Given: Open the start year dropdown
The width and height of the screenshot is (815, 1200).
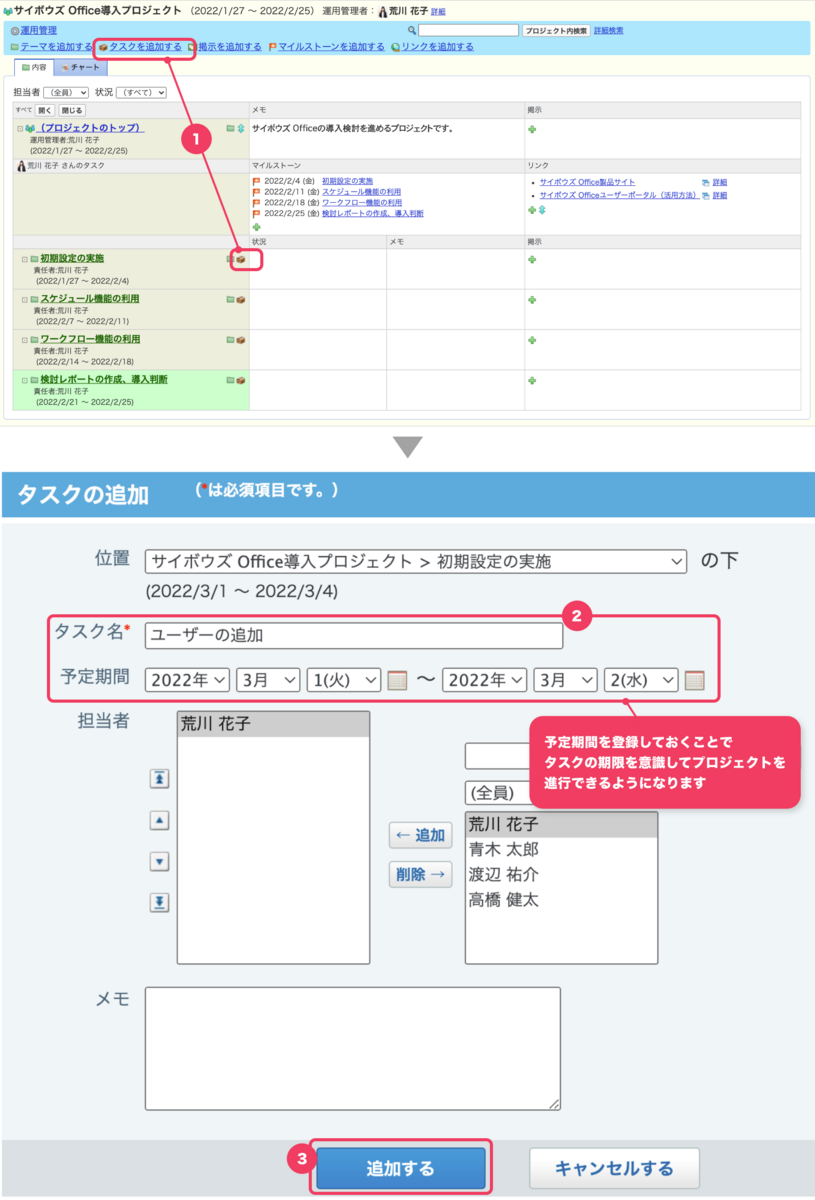Looking at the screenshot, I should tap(188, 680).
